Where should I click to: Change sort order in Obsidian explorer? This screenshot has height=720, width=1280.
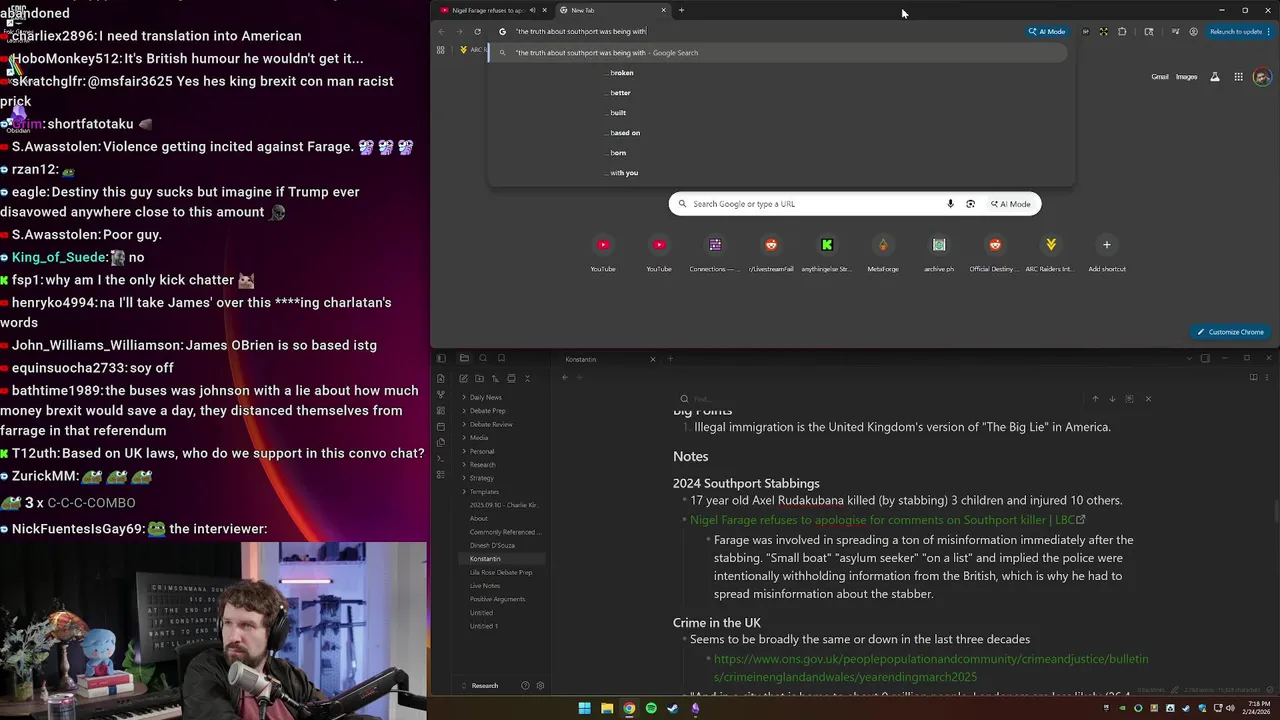(x=495, y=378)
